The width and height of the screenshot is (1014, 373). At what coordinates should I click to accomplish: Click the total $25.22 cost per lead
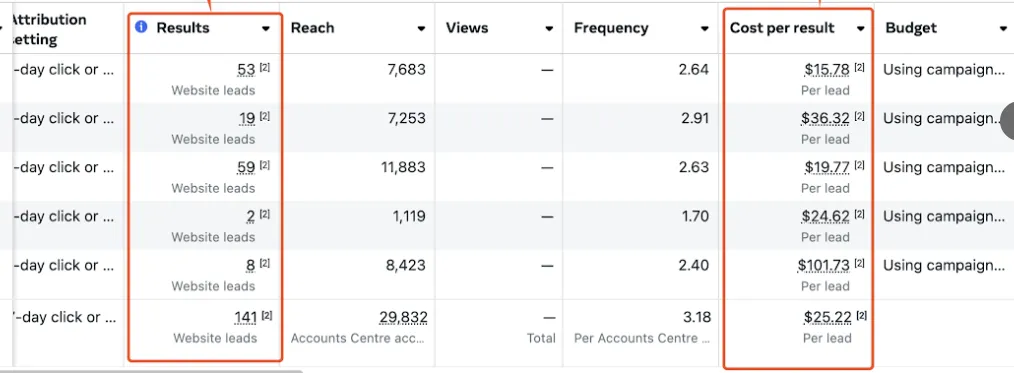click(x=828, y=317)
